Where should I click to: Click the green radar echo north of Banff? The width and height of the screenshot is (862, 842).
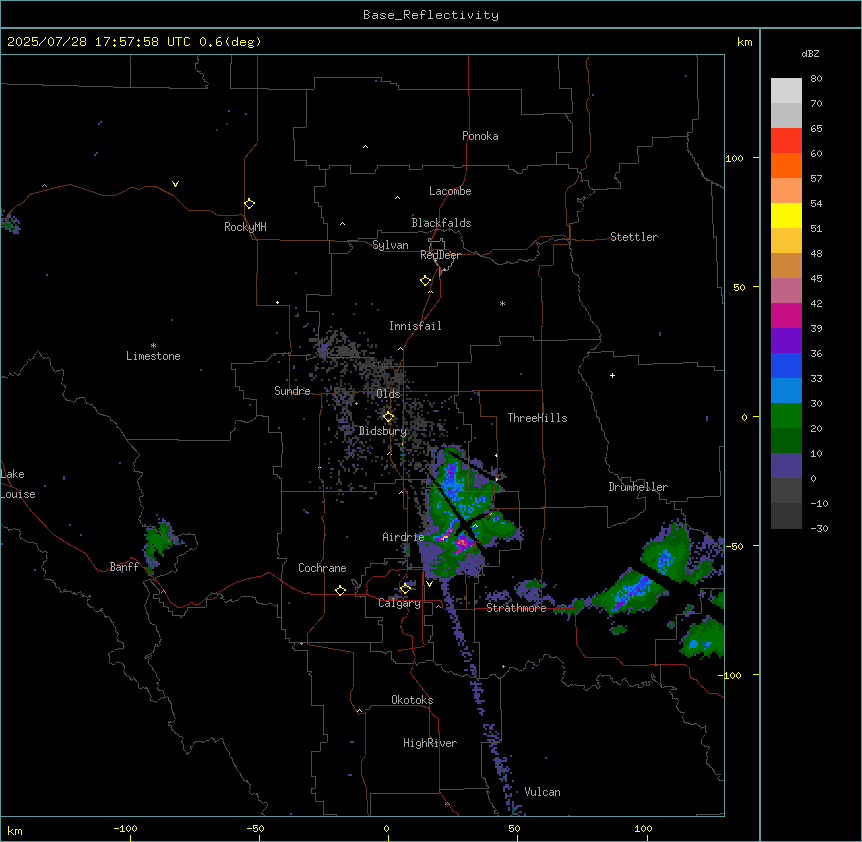(x=159, y=540)
